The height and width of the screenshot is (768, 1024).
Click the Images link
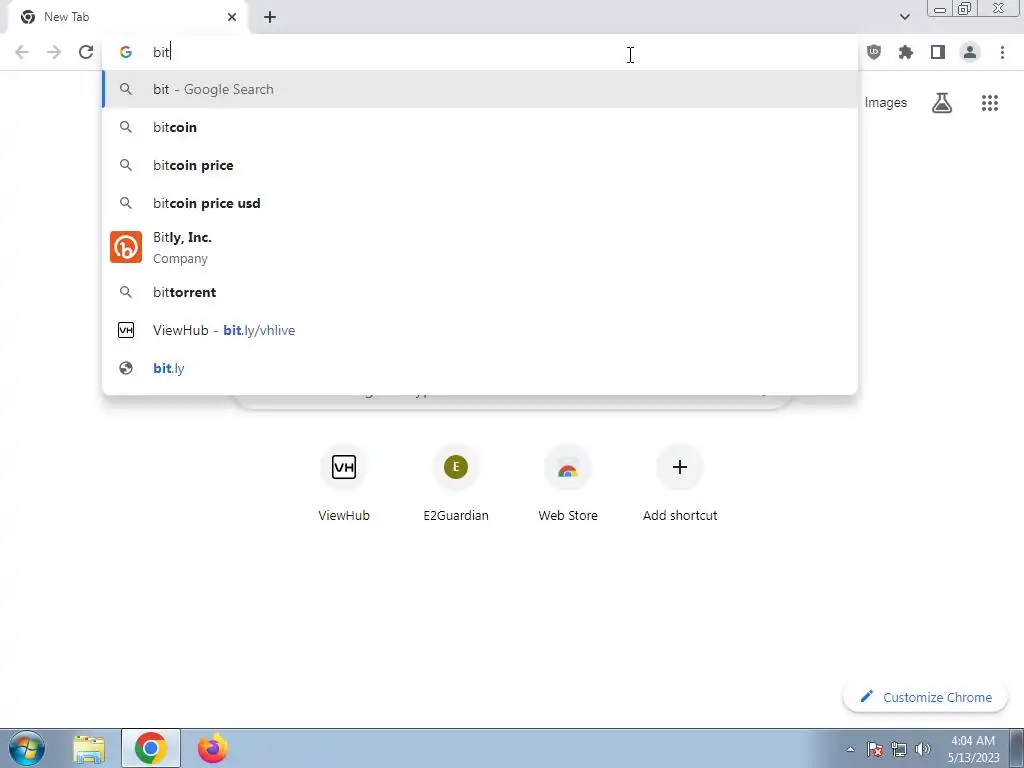886,103
